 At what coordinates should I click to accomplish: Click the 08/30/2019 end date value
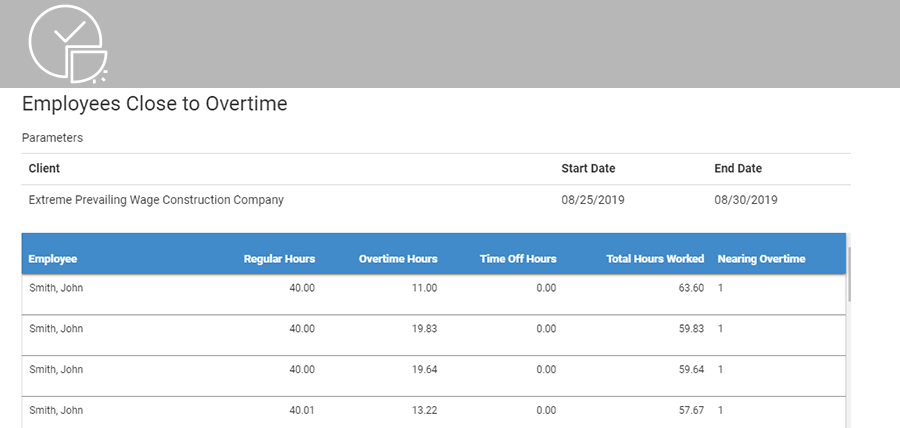click(746, 200)
